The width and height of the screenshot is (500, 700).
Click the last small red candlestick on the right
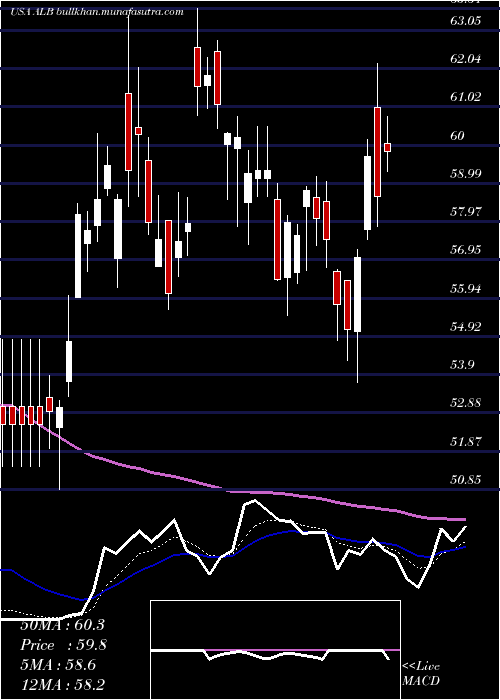(x=388, y=147)
